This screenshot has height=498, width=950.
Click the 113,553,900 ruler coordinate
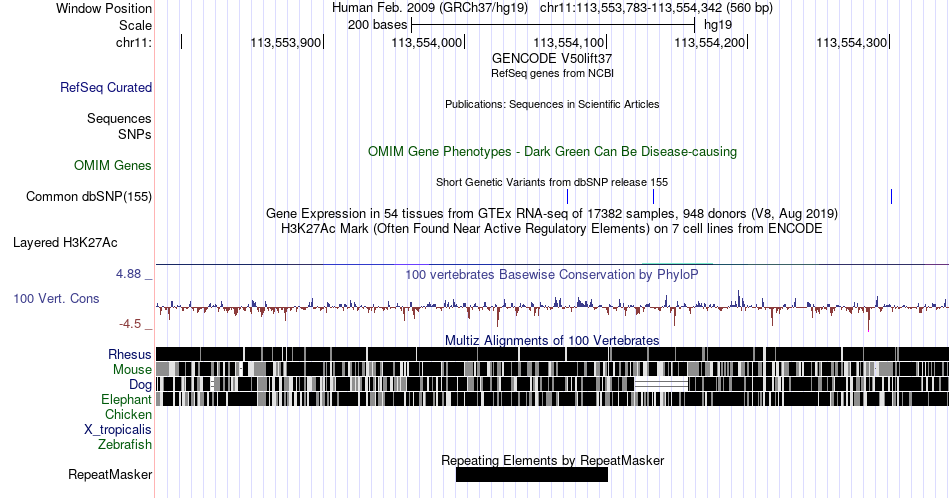(285, 42)
